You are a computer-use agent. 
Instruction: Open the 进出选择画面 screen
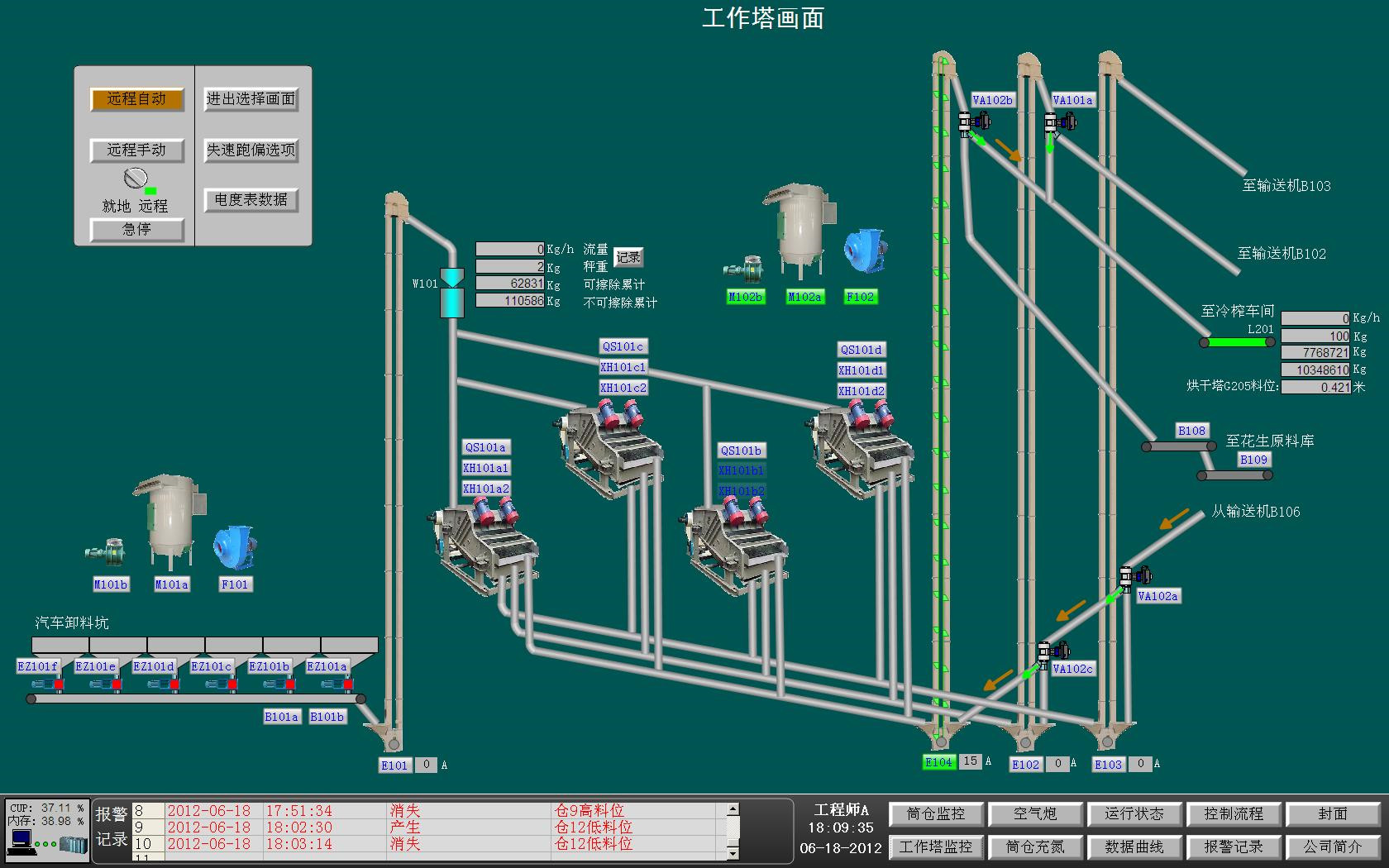pos(251,99)
